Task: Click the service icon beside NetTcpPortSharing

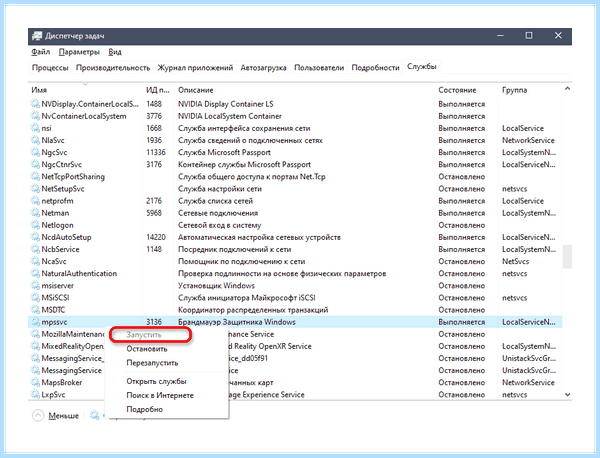Action: click(35, 176)
